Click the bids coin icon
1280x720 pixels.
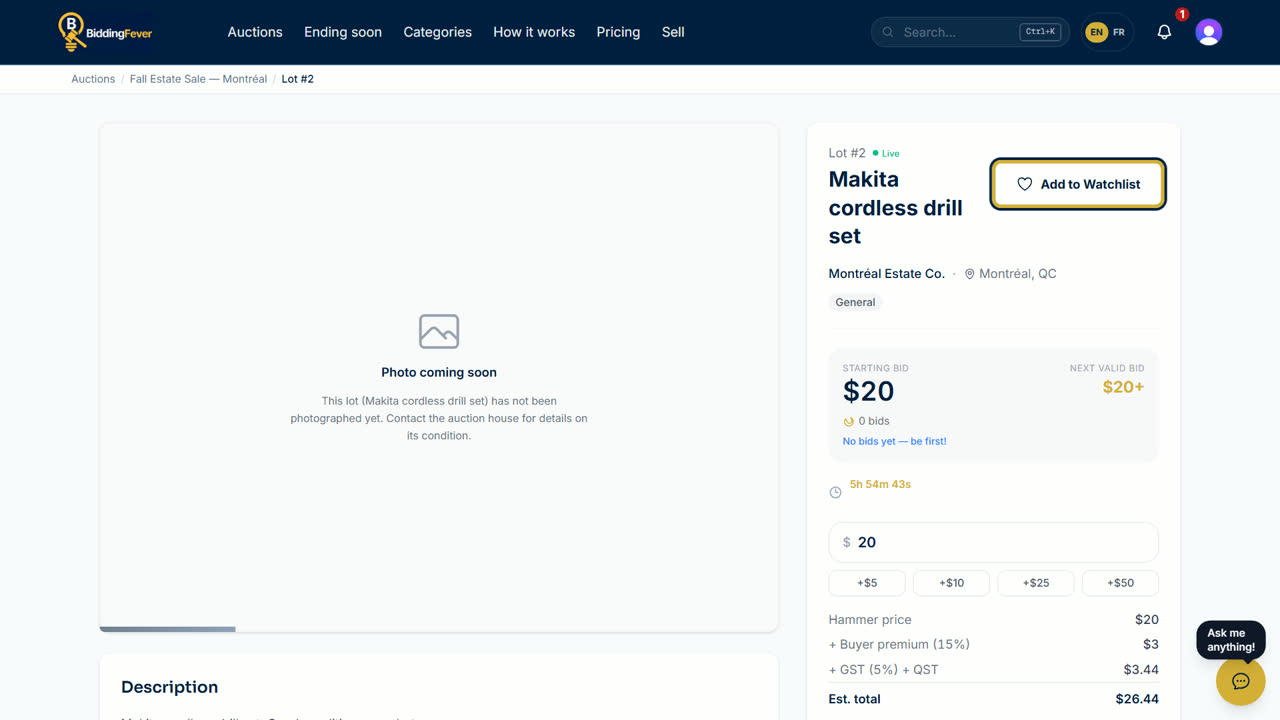[x=849, y=421]
